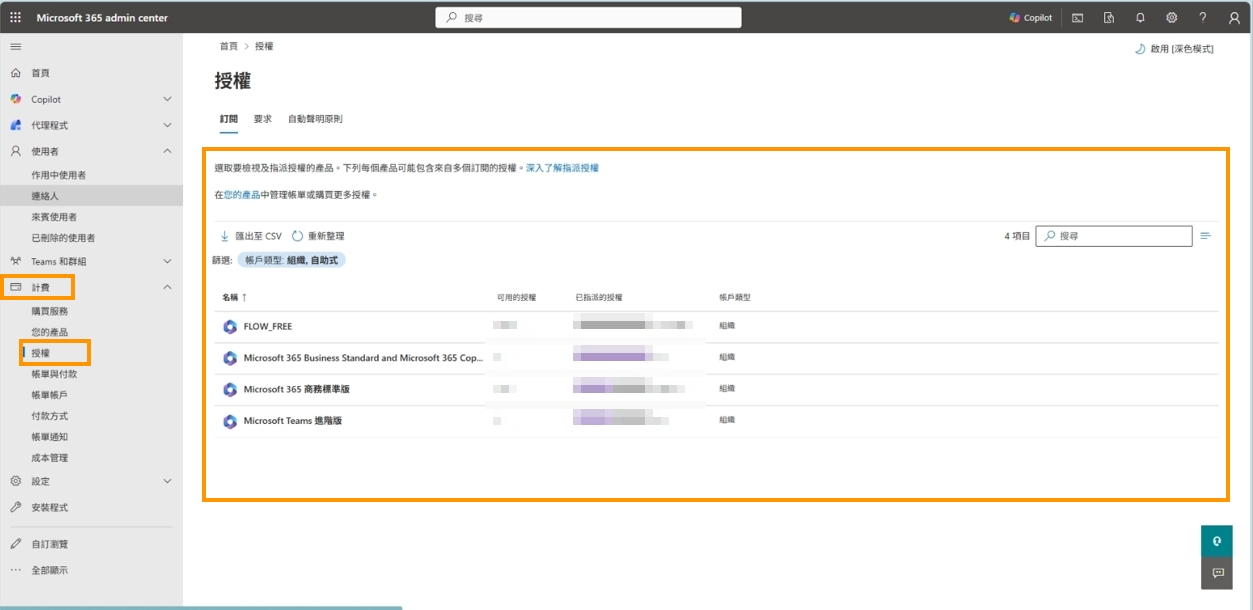Select 授權 in the sidebar

pyautogui.click(x=40, y=353)
